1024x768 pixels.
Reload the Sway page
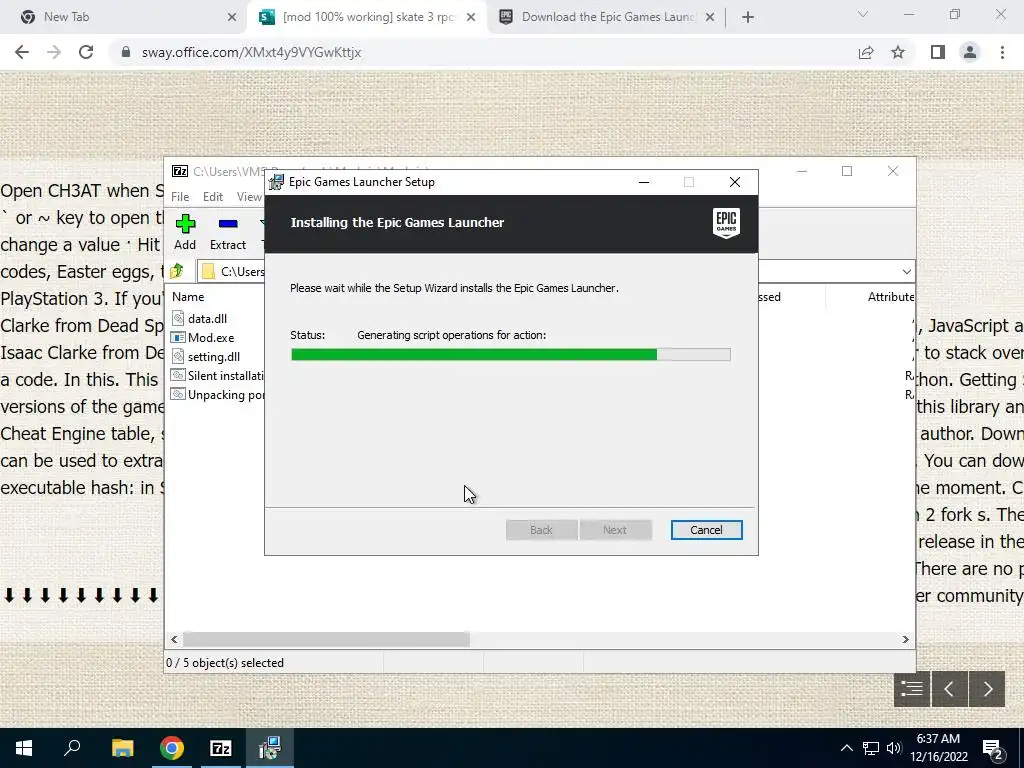86,52
